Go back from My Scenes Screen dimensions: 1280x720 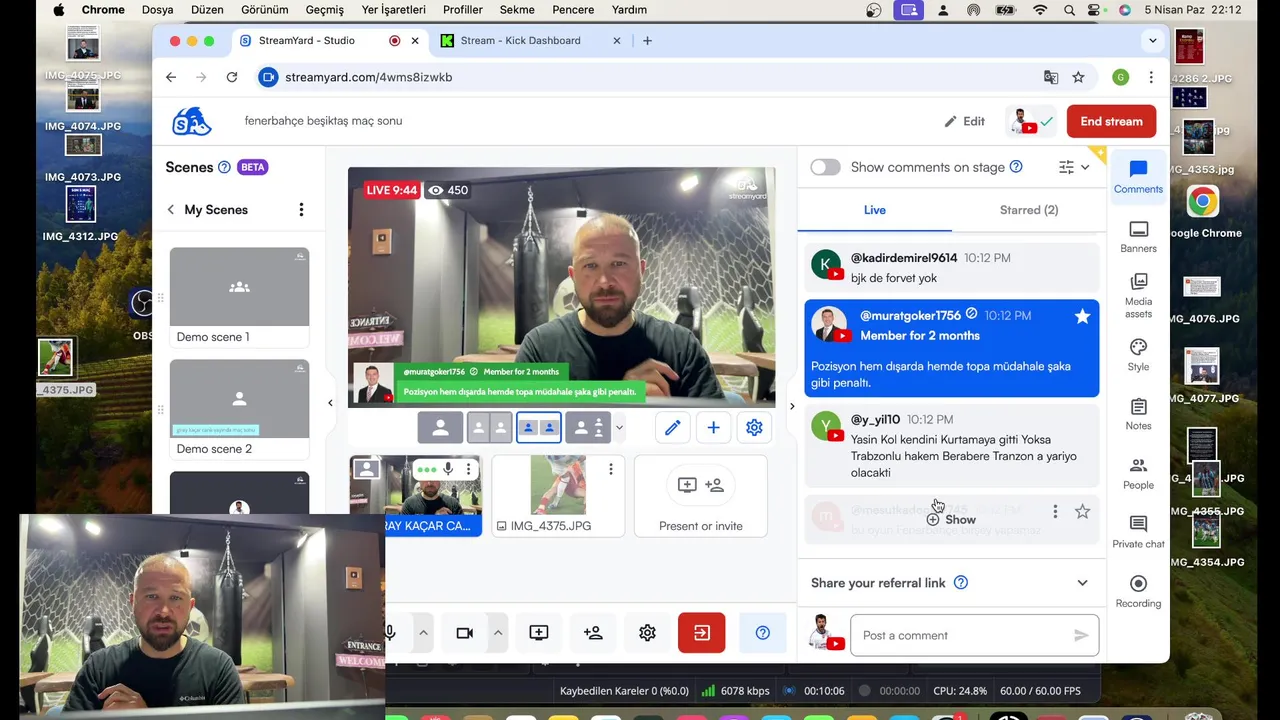pyautogui.click(x=171, y=209)
